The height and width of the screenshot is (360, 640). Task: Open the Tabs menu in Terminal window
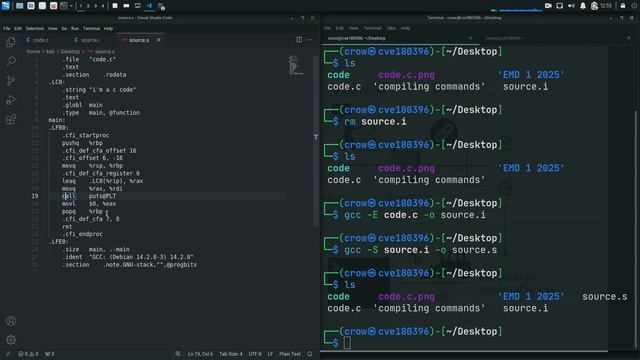coord(391,28)
